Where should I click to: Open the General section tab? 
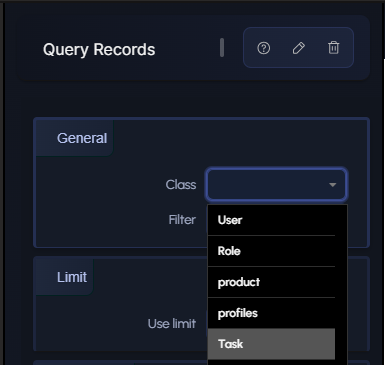pos(75,138)
